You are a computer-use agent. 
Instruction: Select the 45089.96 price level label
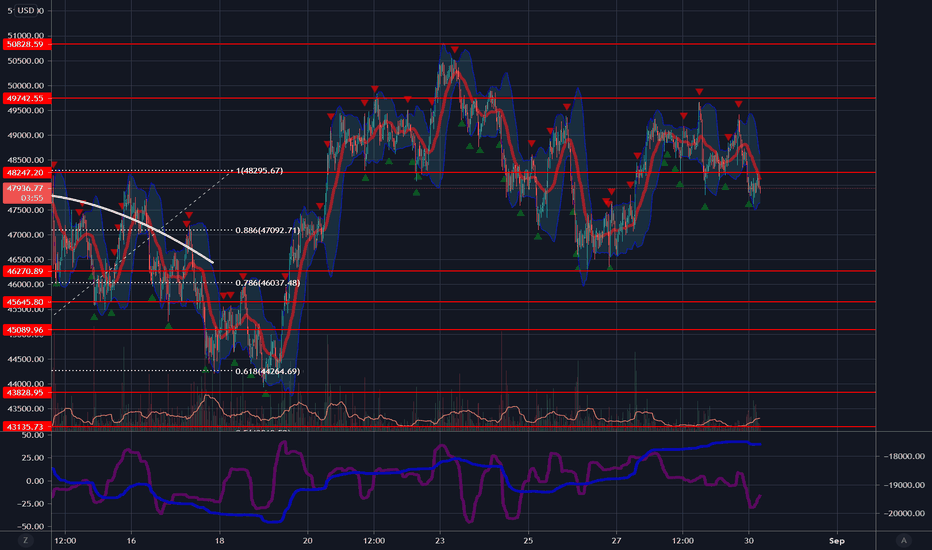coord(27,329)
